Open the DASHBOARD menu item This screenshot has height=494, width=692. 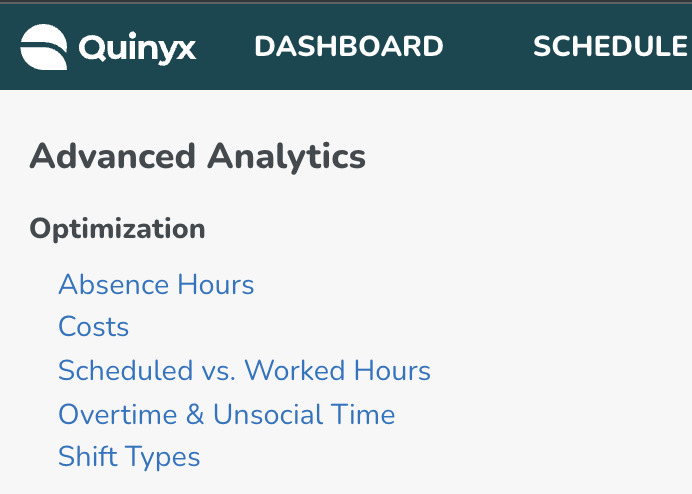pyautogui.click(x=349, y=46)
